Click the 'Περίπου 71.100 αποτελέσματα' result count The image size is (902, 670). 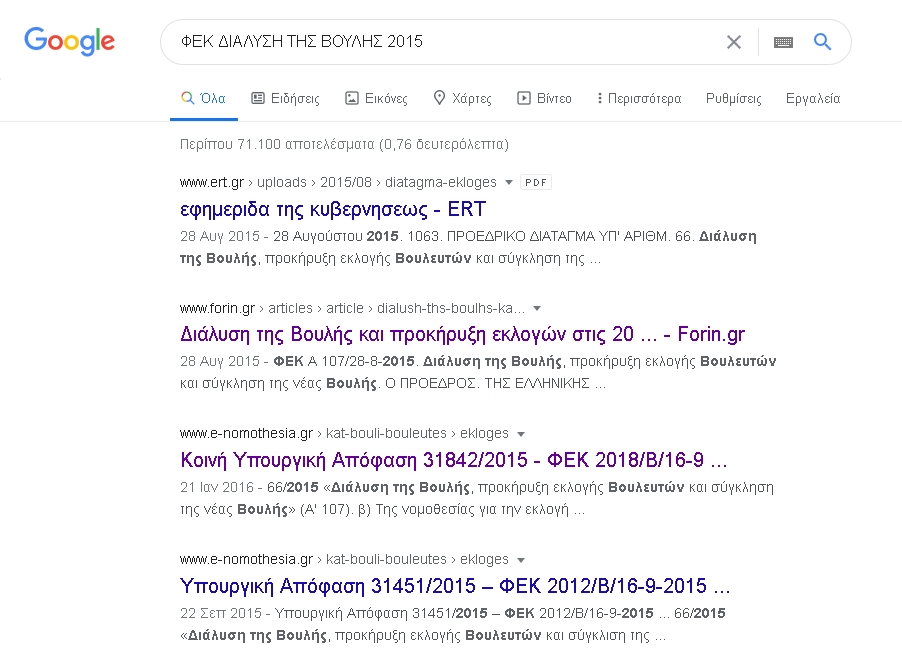click(x=344, y=144)
